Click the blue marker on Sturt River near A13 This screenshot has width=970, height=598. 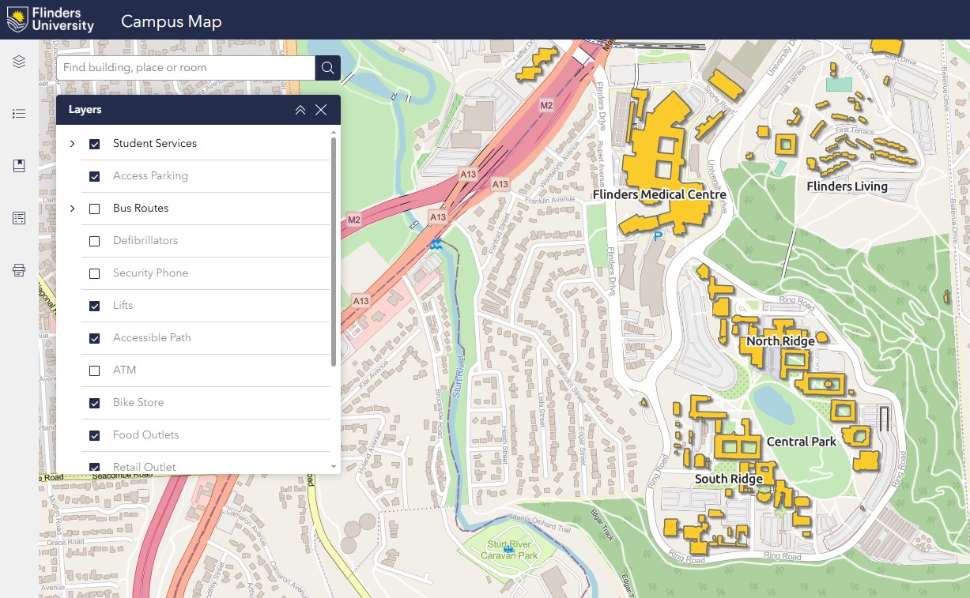click(x=437, y=245)
